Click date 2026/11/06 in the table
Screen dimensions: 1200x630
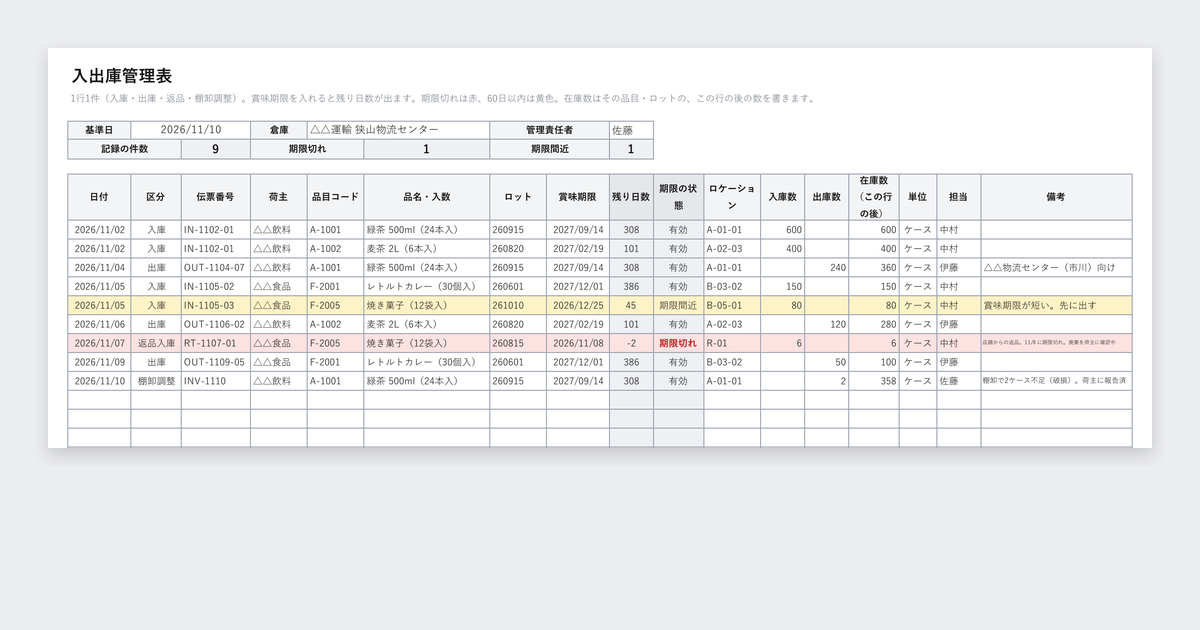pos(99,325)
